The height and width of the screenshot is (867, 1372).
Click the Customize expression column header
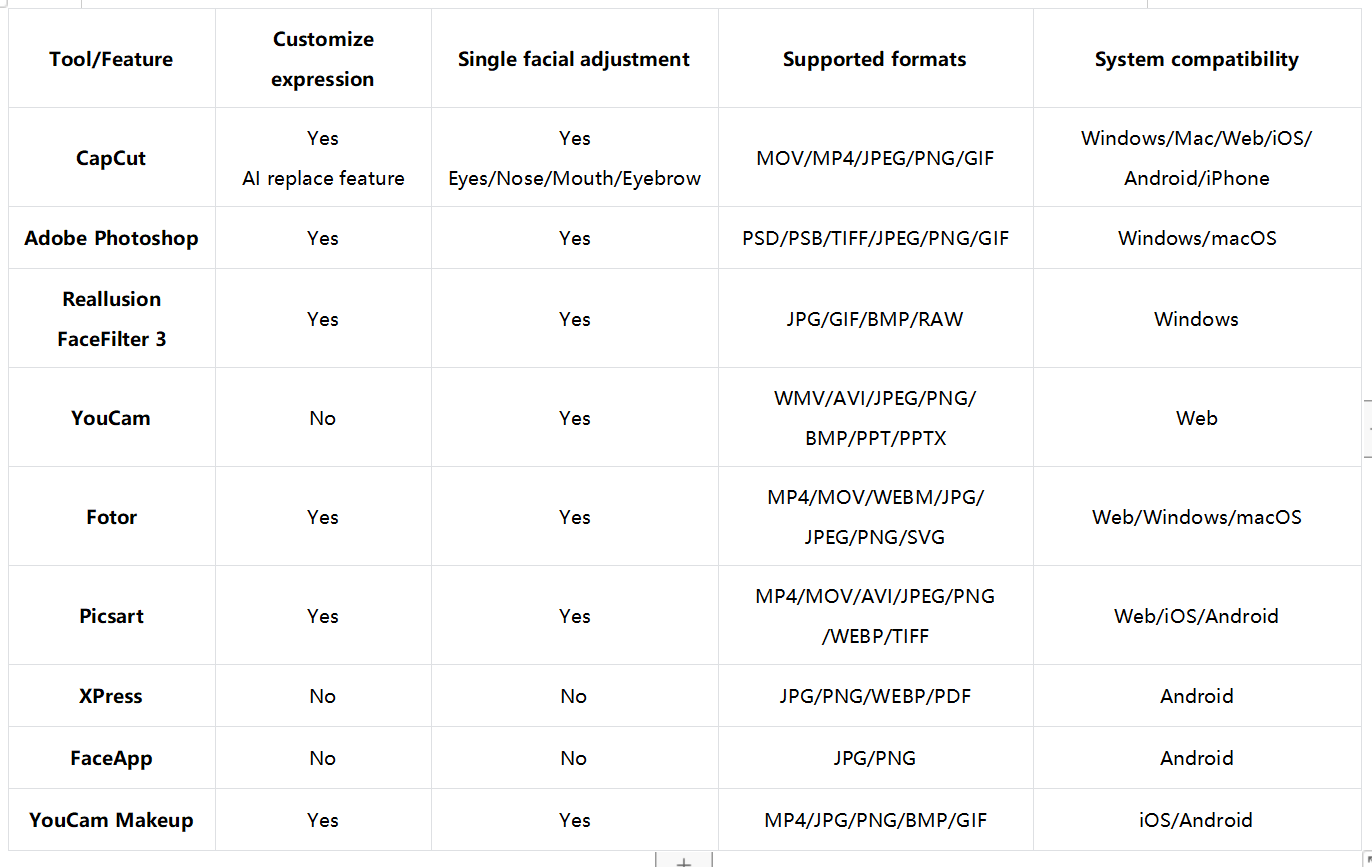(323, 59)
